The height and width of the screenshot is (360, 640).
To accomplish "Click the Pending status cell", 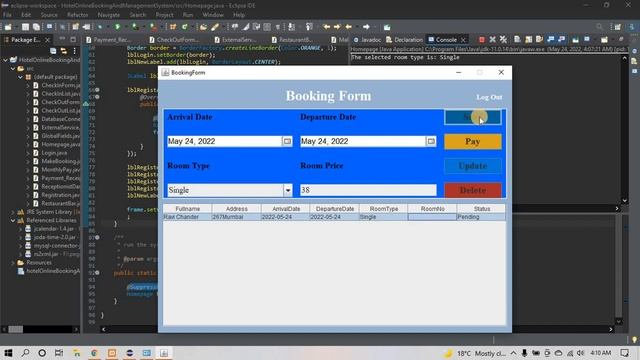I will pos(481,217).
